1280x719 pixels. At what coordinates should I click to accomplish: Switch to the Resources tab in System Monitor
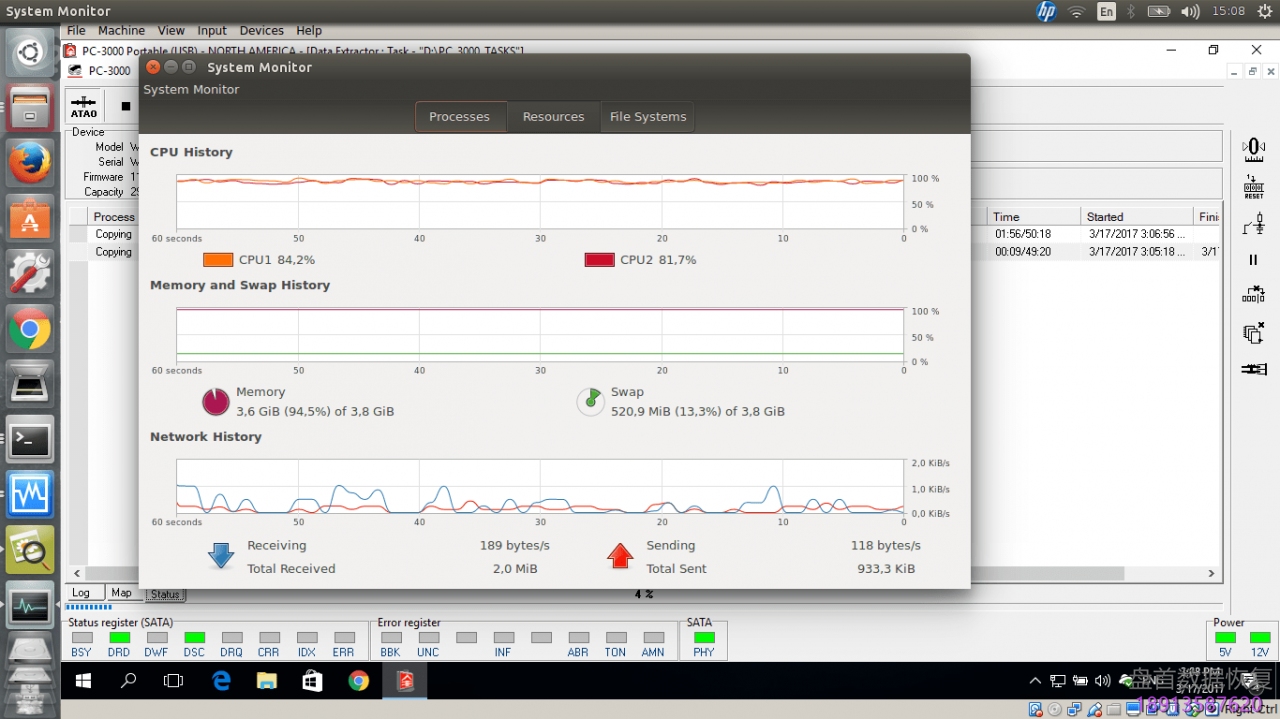553,116
